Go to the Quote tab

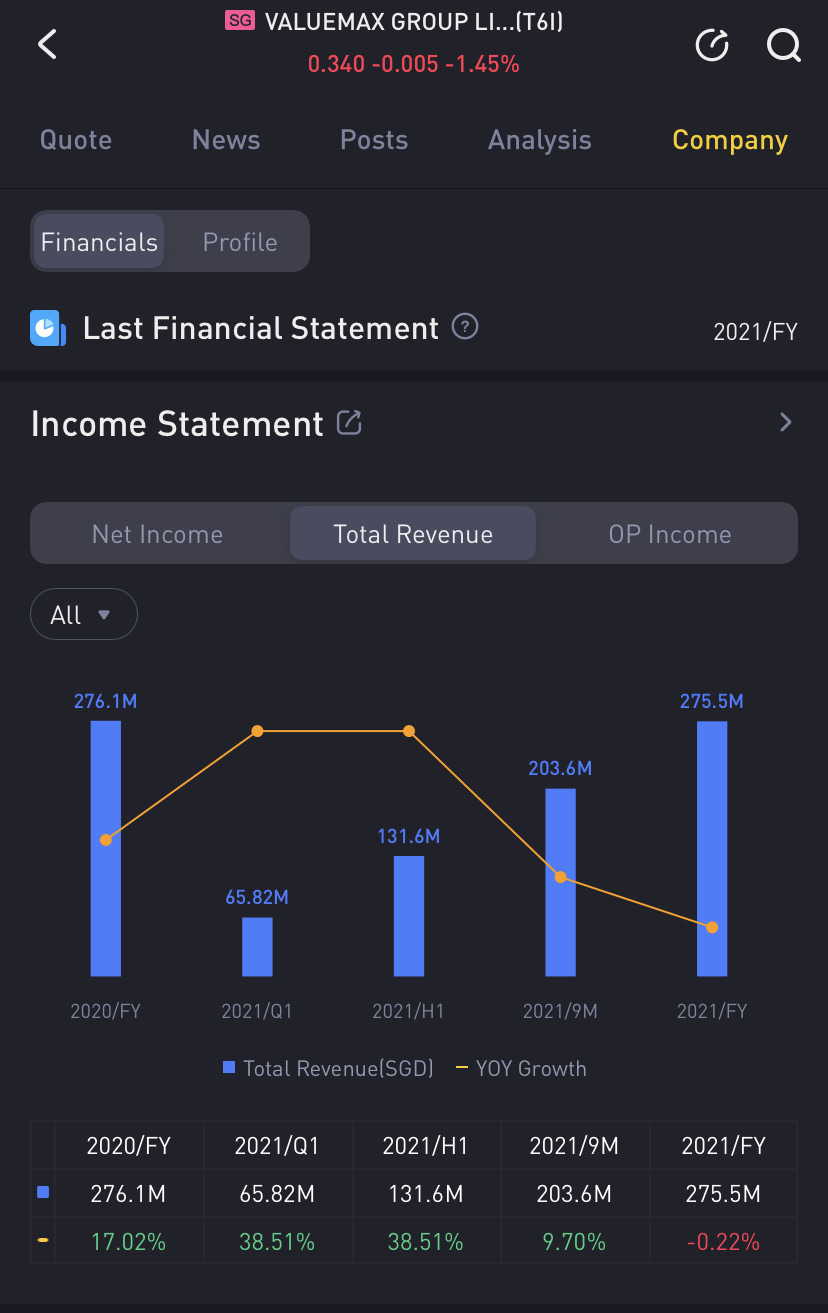pyautogui.click(x=76, y=140)
